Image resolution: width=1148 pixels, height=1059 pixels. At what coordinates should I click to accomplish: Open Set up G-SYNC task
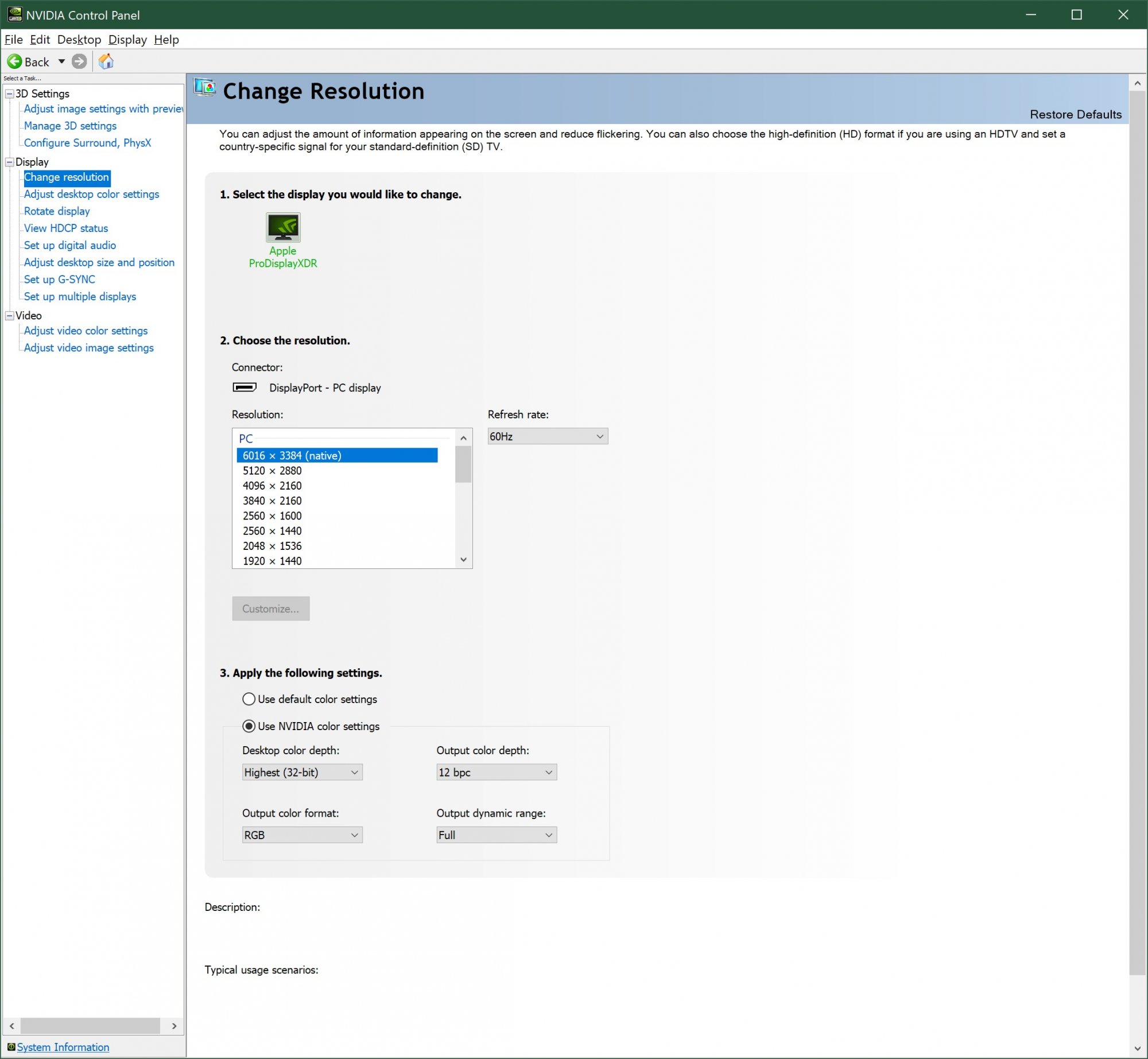point(59,280)
